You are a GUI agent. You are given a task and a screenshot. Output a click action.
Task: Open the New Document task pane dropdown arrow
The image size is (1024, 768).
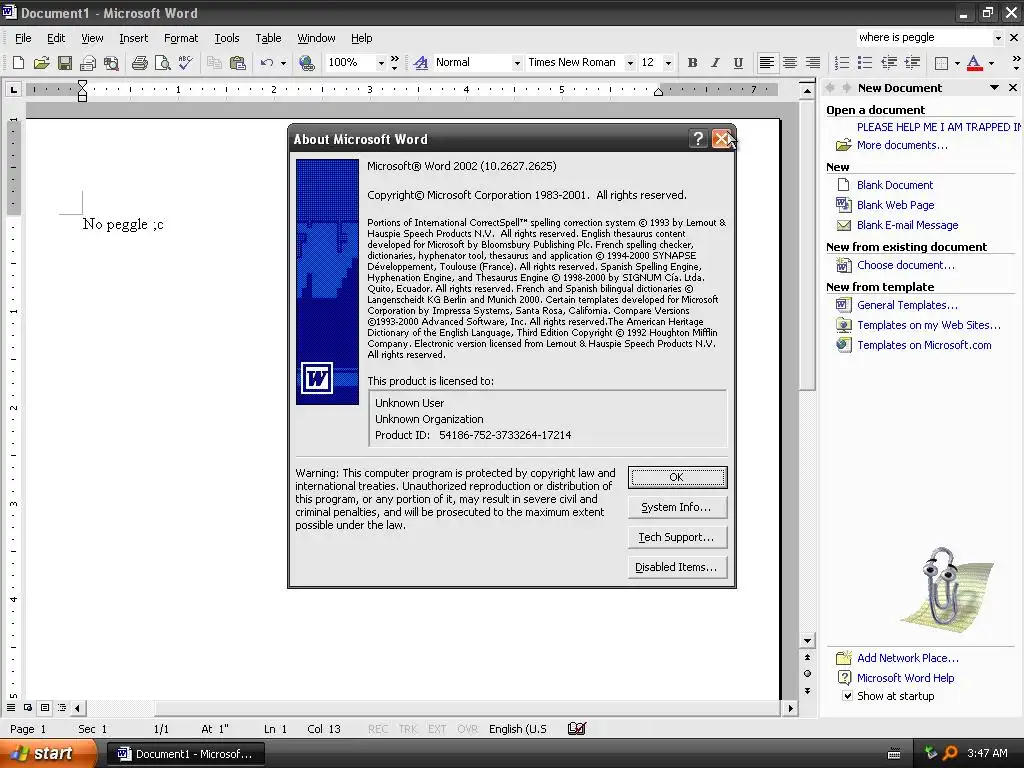(994, 88)
